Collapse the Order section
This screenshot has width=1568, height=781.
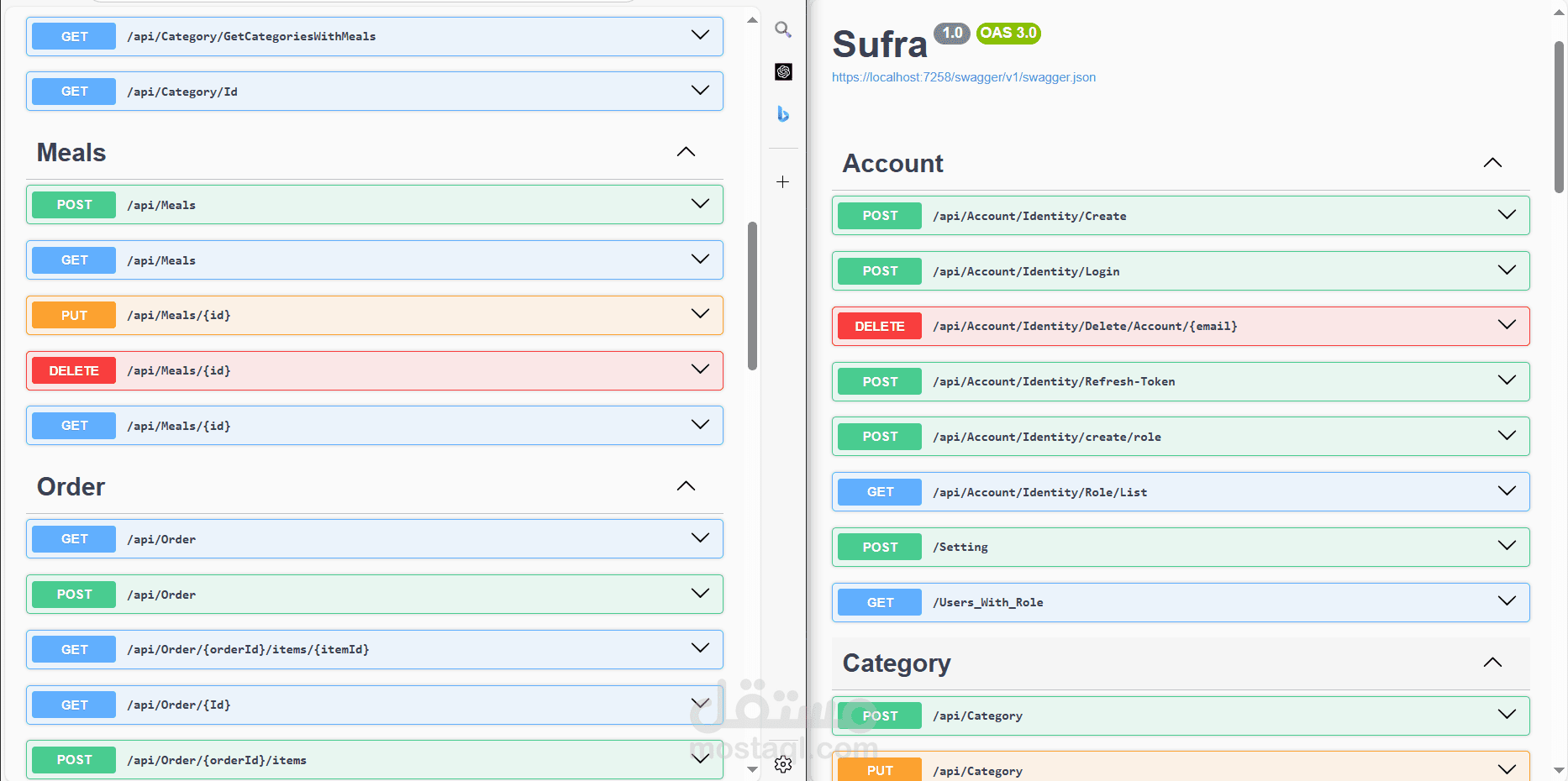[686, 486]
